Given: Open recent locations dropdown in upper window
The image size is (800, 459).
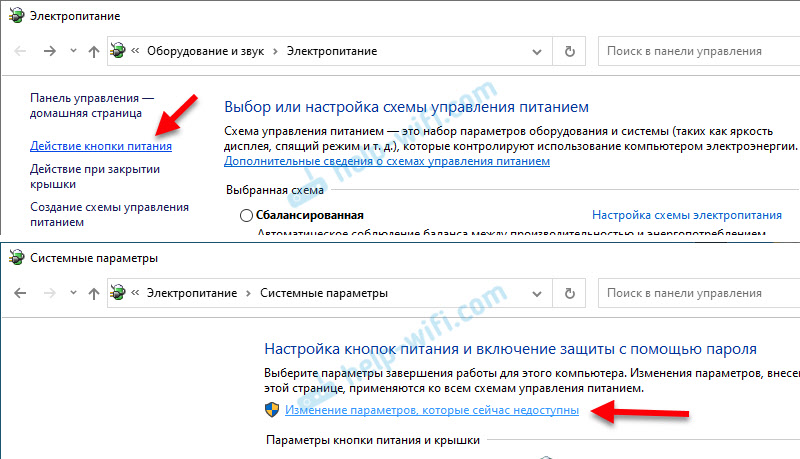Looking at the screenshot, I should click(x=73, y=50).
